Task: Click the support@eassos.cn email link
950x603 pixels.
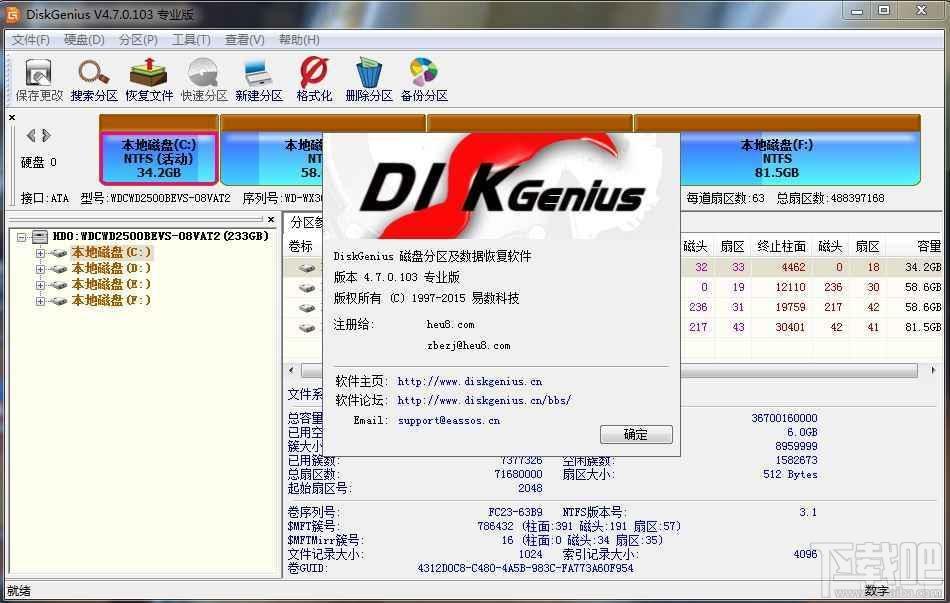Action: click(449, 420)
